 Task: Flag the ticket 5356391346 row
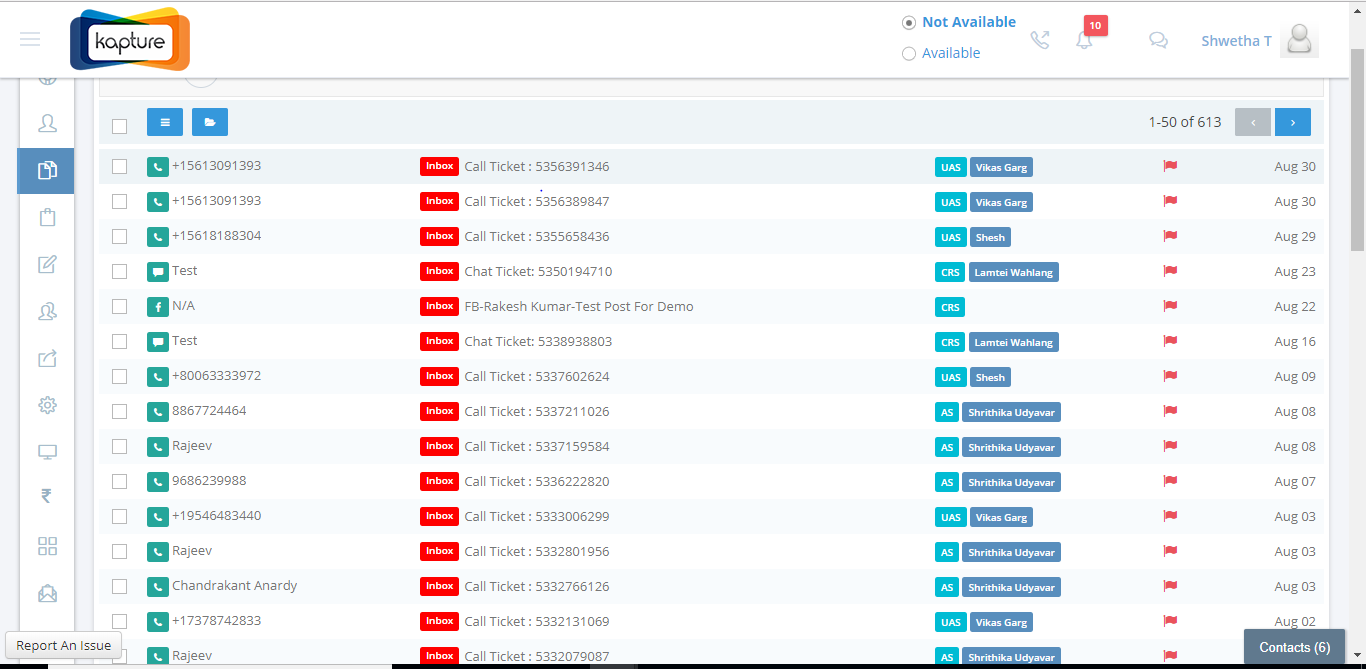pos(1170,166)
